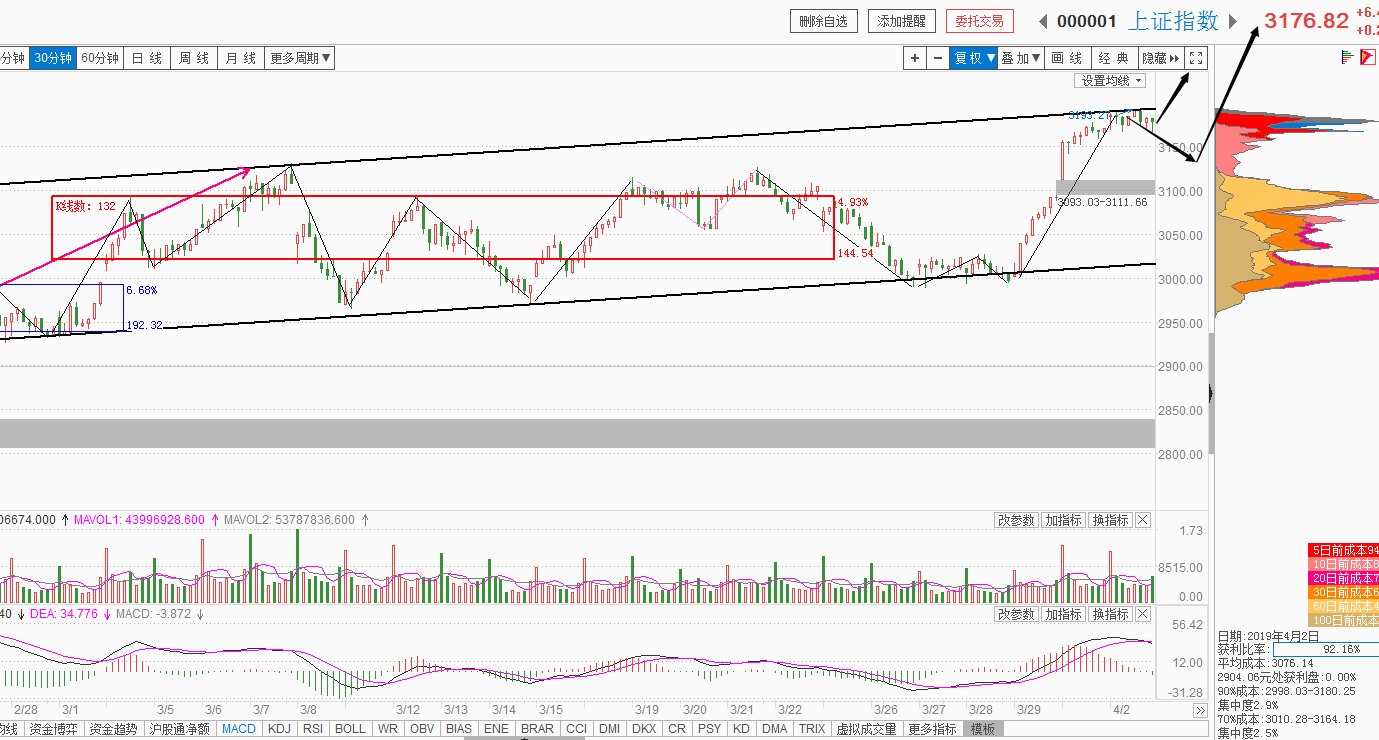The height and width of the screenshot is (740, 1379).
Task: Activate the 画线 drawing tool button
Action: [x=1069, y=58]
